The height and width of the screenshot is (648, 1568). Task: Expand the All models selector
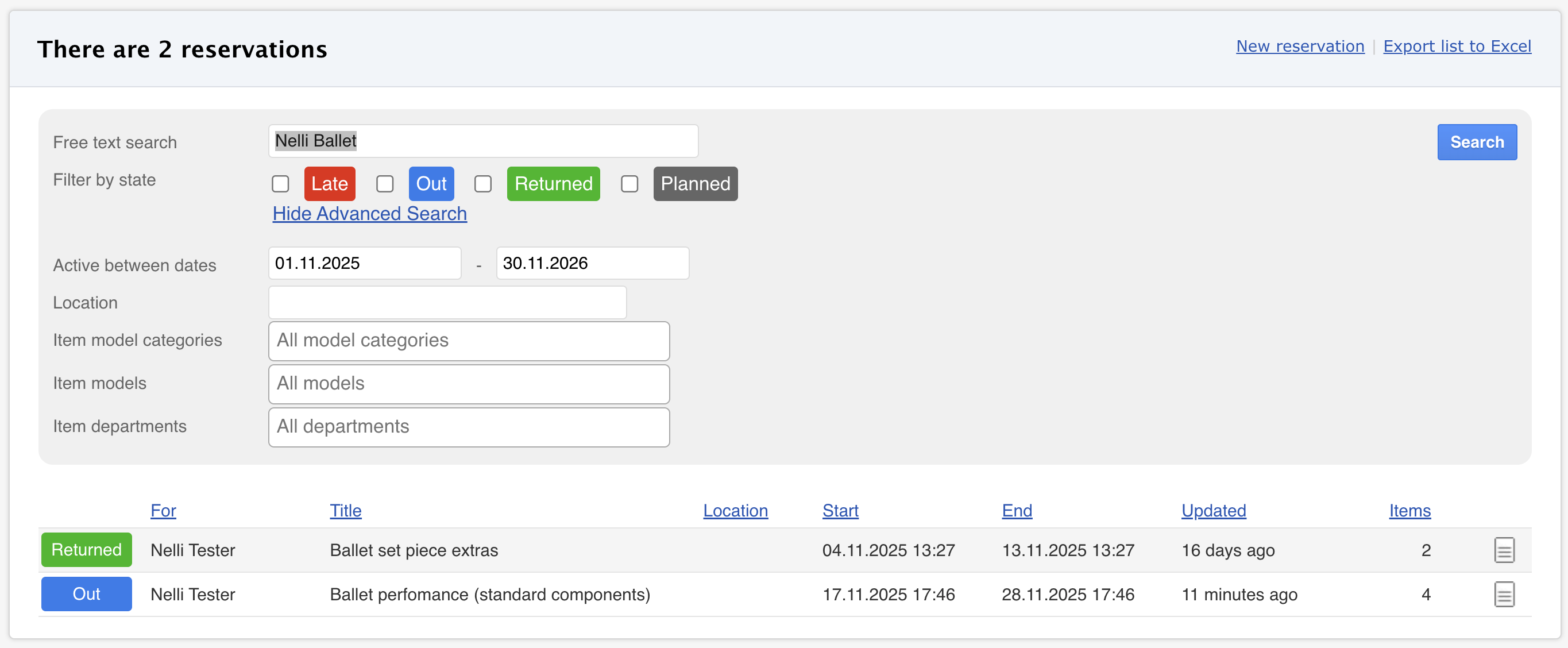point(469,384)
